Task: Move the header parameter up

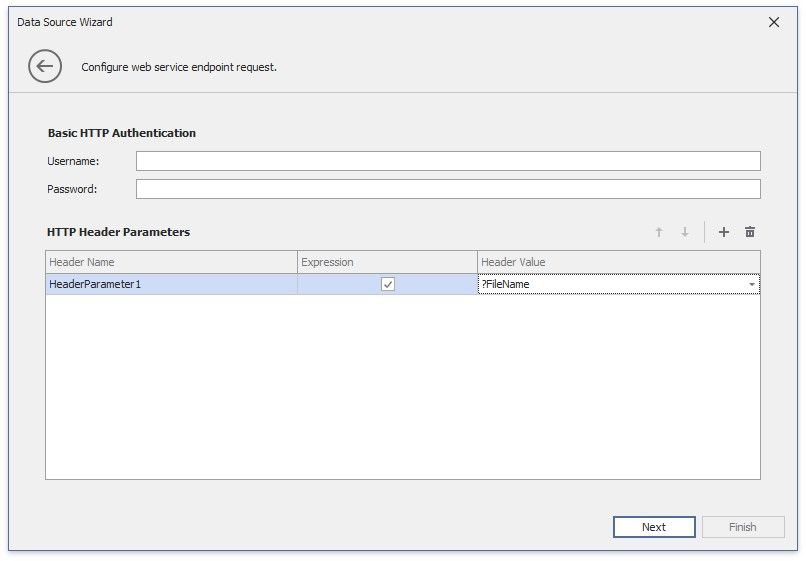Action: [659, 232]
